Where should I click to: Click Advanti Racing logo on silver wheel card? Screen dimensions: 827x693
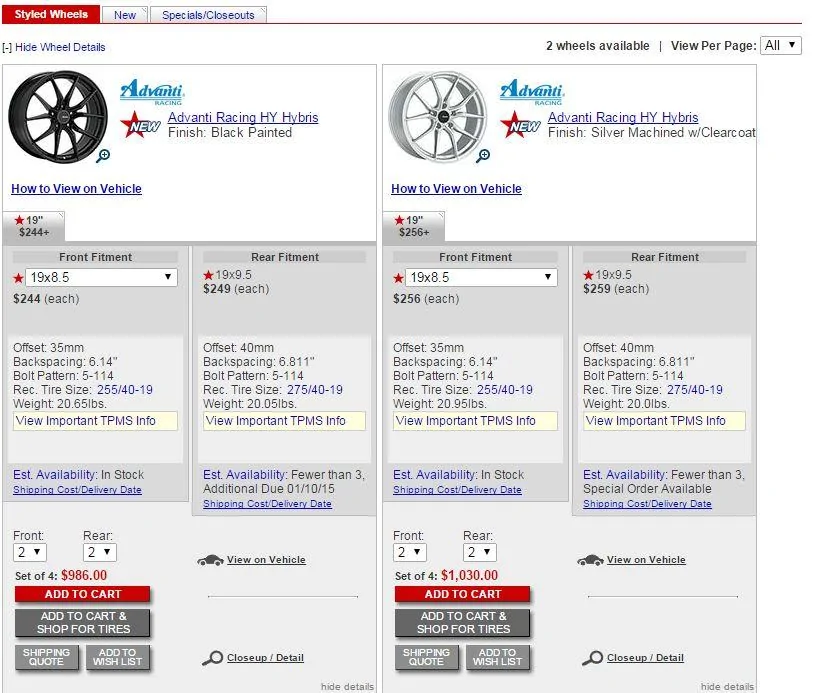[532, 92]
